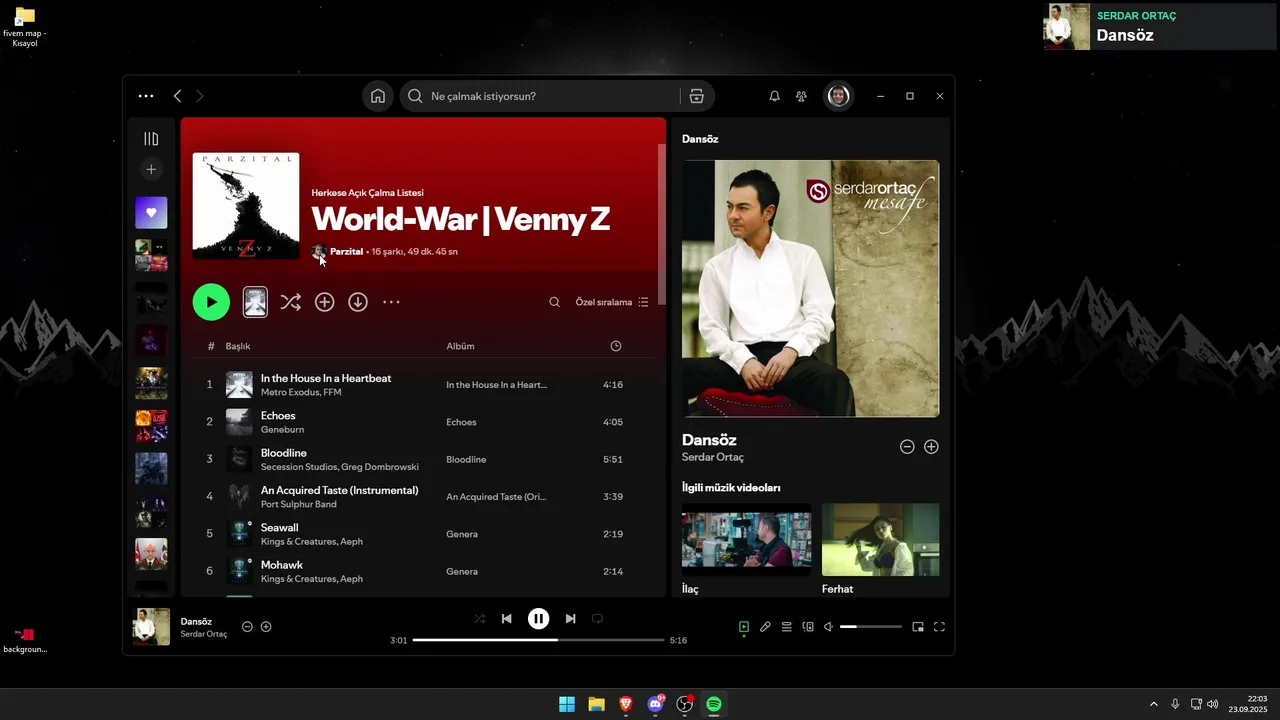Add Dansöz to library from side panel
Screen dimensions: 1280x720
pyautogui.click(x=931, y=447)
